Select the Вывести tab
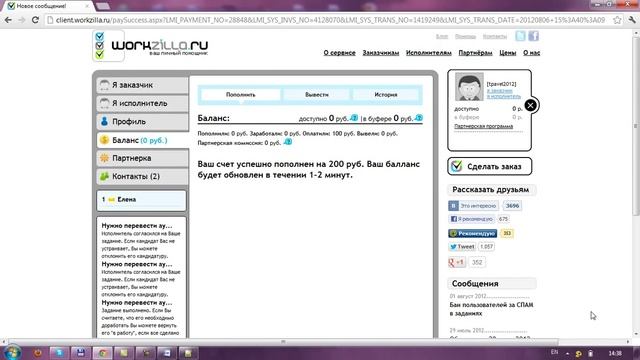 (317, 95)
